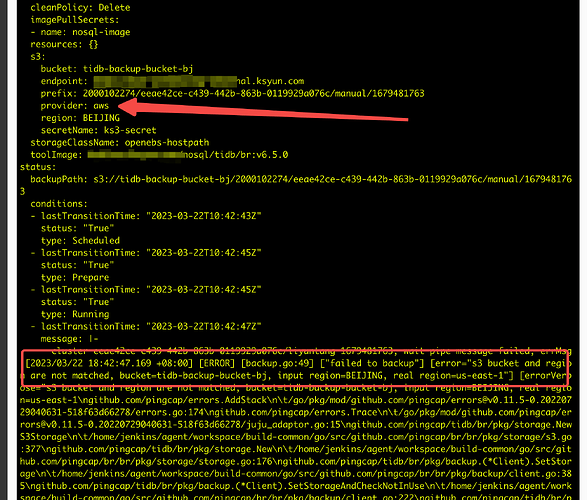Screen dimensions: 587x500
Task: Click the backupPath s3:// URL line
Action: [x=301, y=179]
